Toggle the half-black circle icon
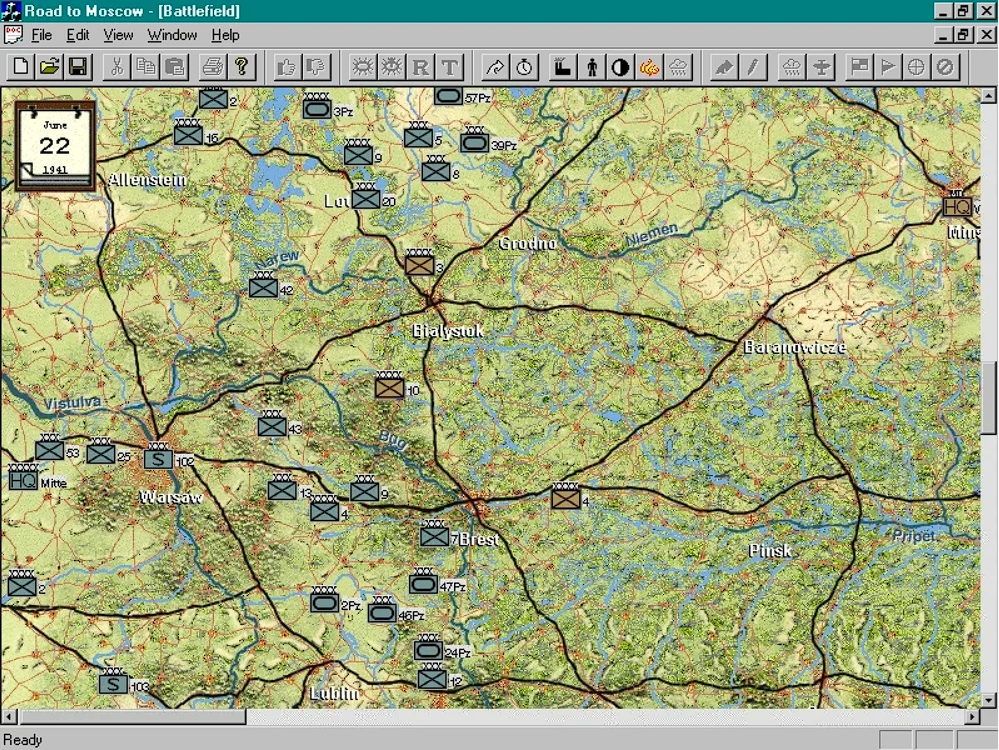Viewport: 999px width, 750px height. pos(621,67)
